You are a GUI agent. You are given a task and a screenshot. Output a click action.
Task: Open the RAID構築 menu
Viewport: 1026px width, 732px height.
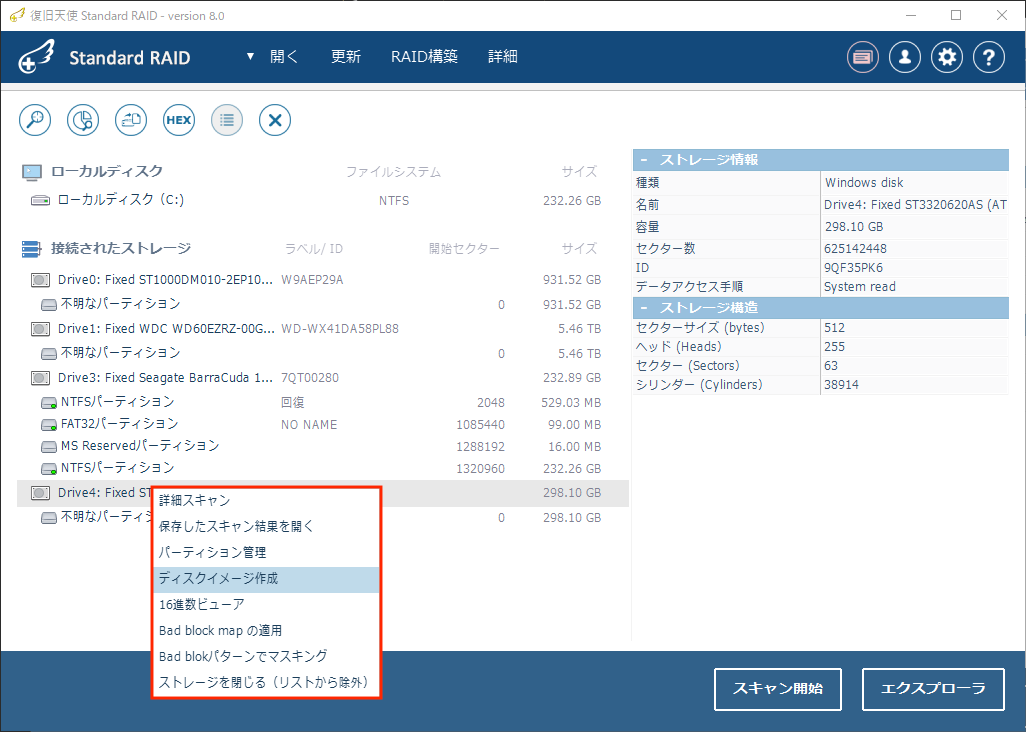click(424, 57)
